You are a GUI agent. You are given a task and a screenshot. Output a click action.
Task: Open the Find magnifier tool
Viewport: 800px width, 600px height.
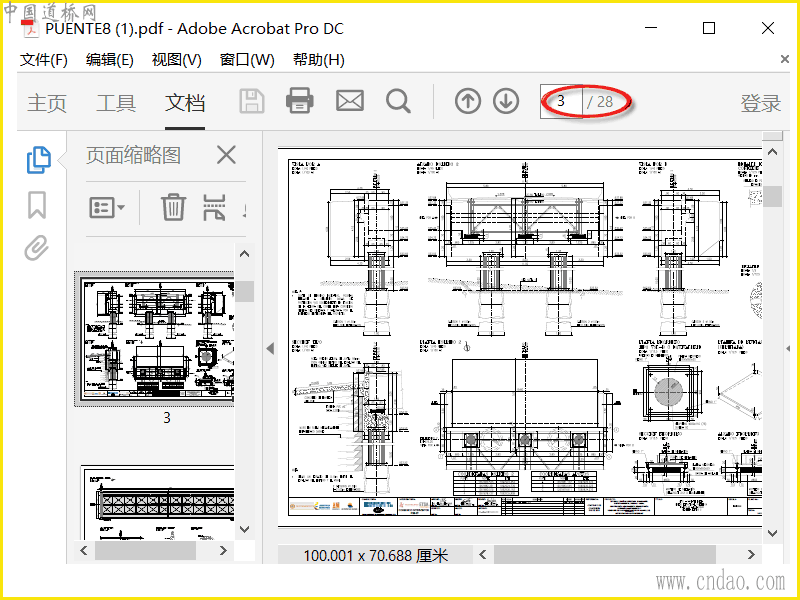pyautogui.click(x=398, y=101)
